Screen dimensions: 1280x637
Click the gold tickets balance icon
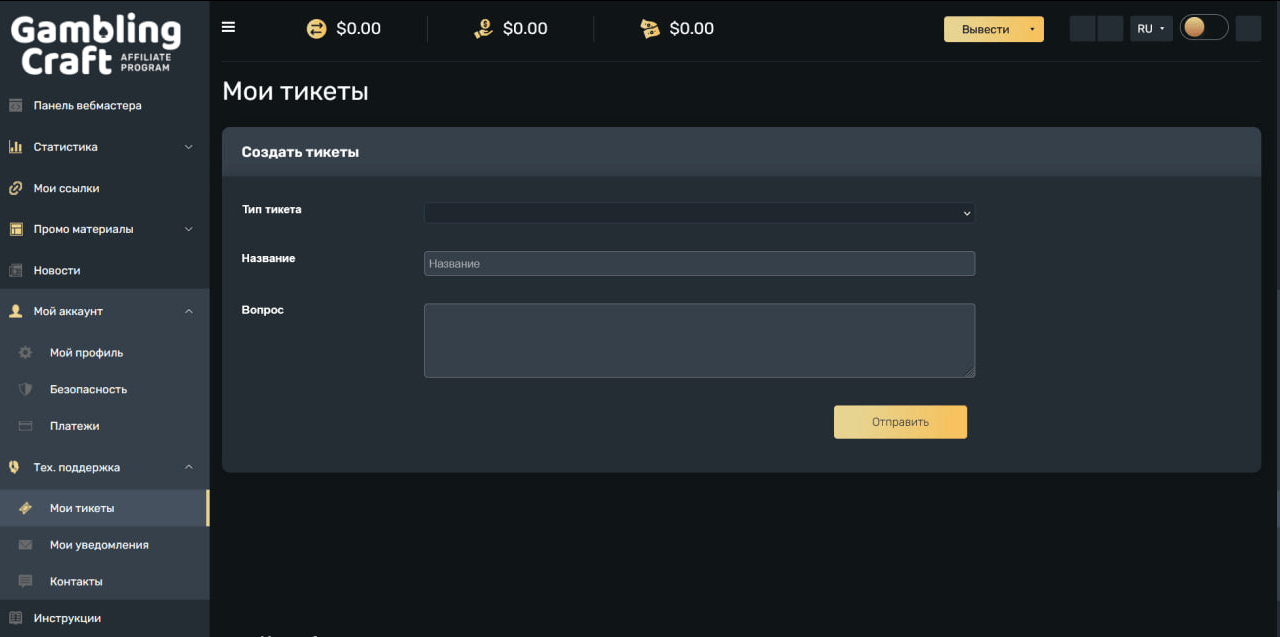(650, 29)
